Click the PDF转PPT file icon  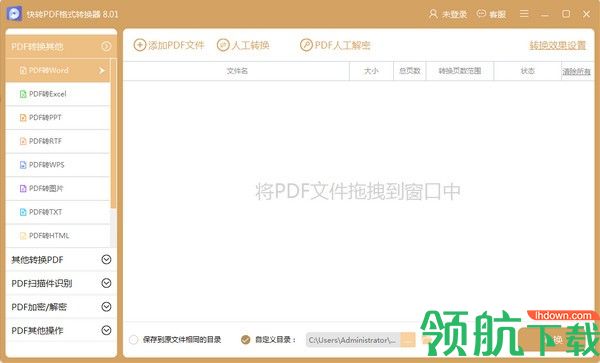(23, 118)
